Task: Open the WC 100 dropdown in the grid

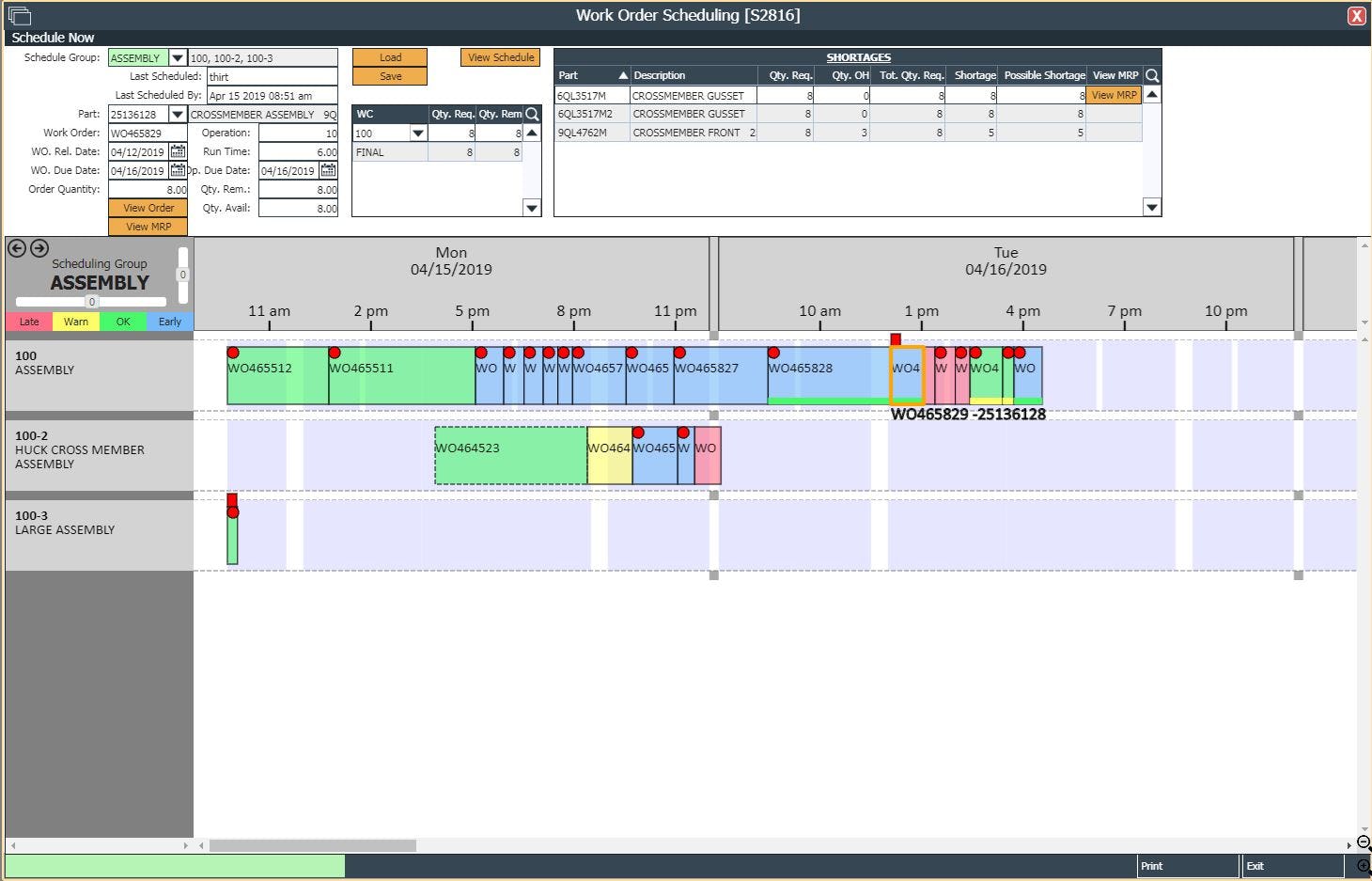Action: coord(415,133)
